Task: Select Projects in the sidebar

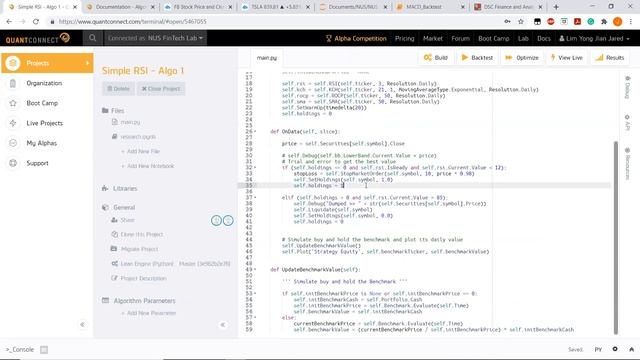Action: tap(47, 63)
